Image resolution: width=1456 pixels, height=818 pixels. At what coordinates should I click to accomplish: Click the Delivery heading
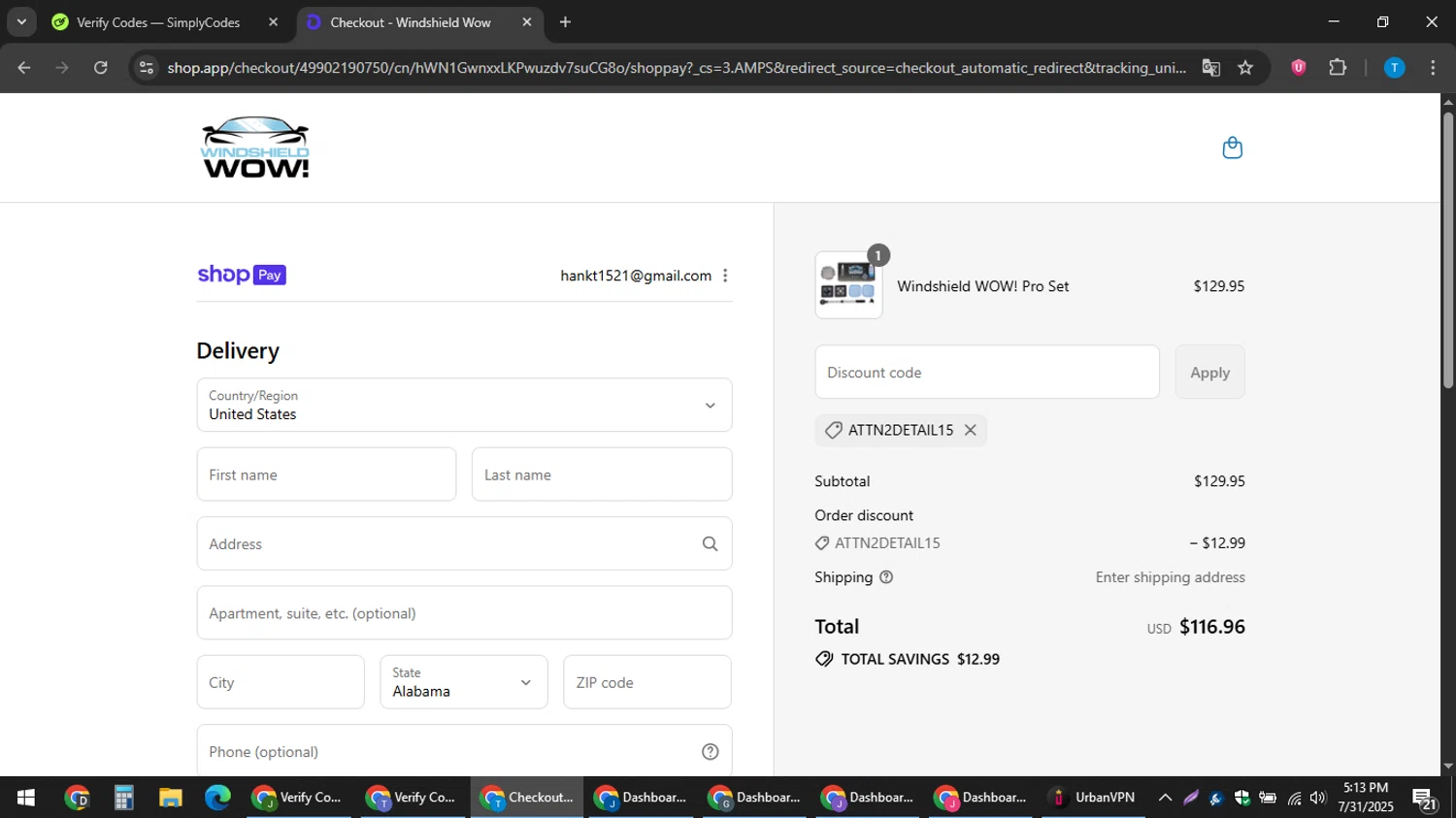tap(238, 351)
